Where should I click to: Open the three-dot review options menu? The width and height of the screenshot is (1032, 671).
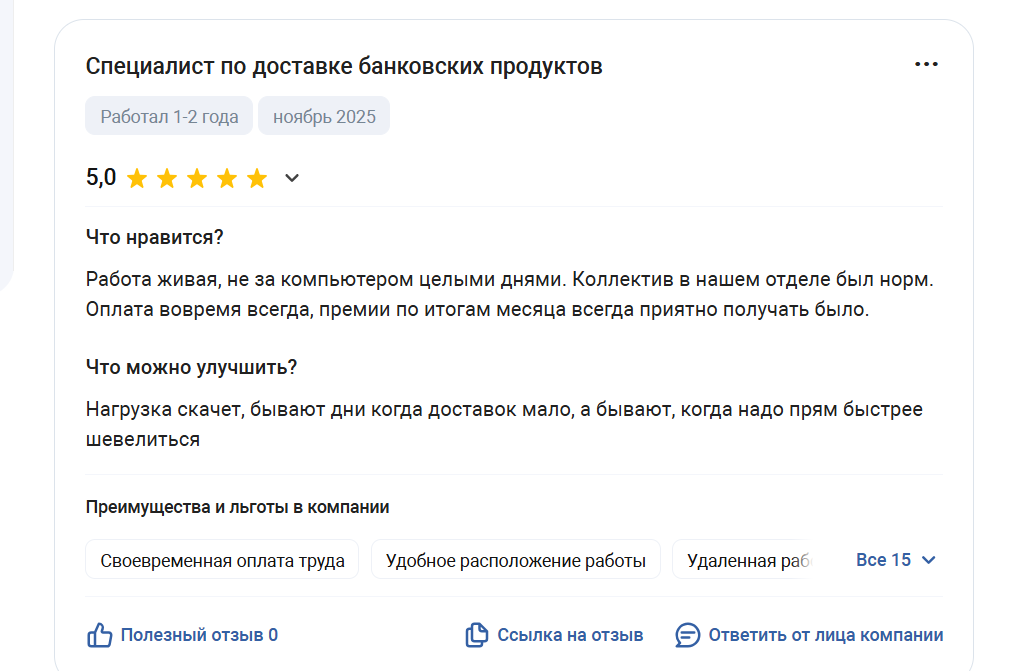(x=926, y=65)
